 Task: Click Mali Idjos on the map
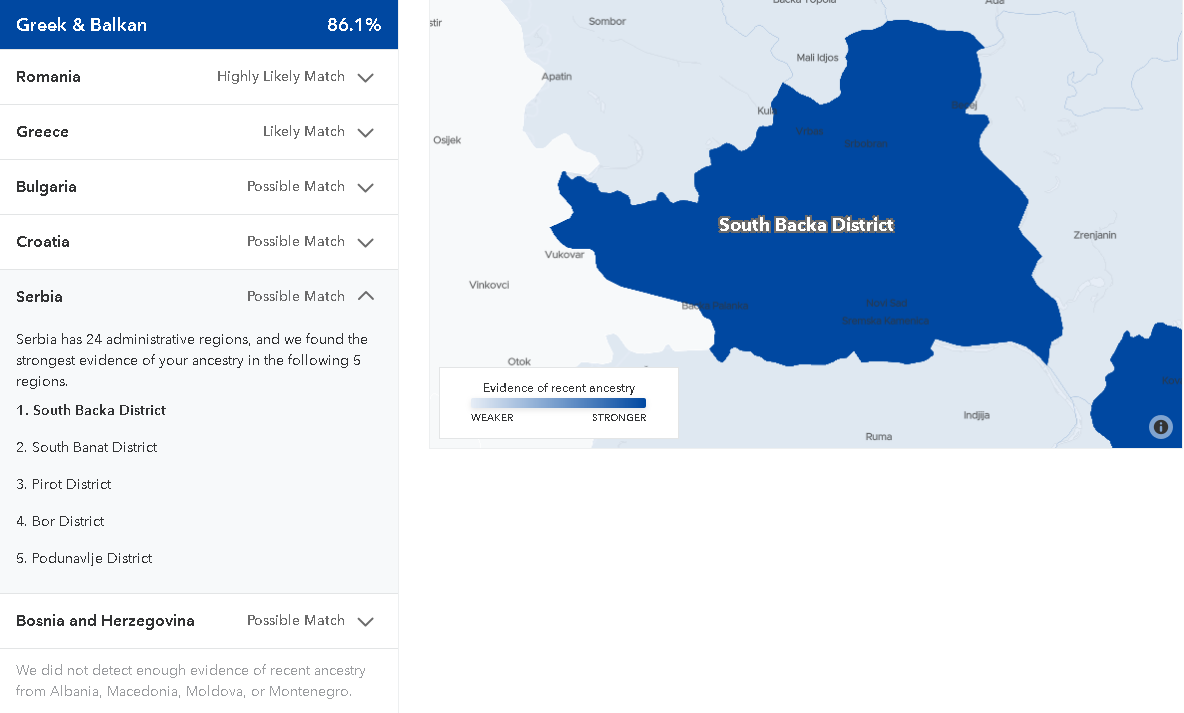tap(817, 57)
